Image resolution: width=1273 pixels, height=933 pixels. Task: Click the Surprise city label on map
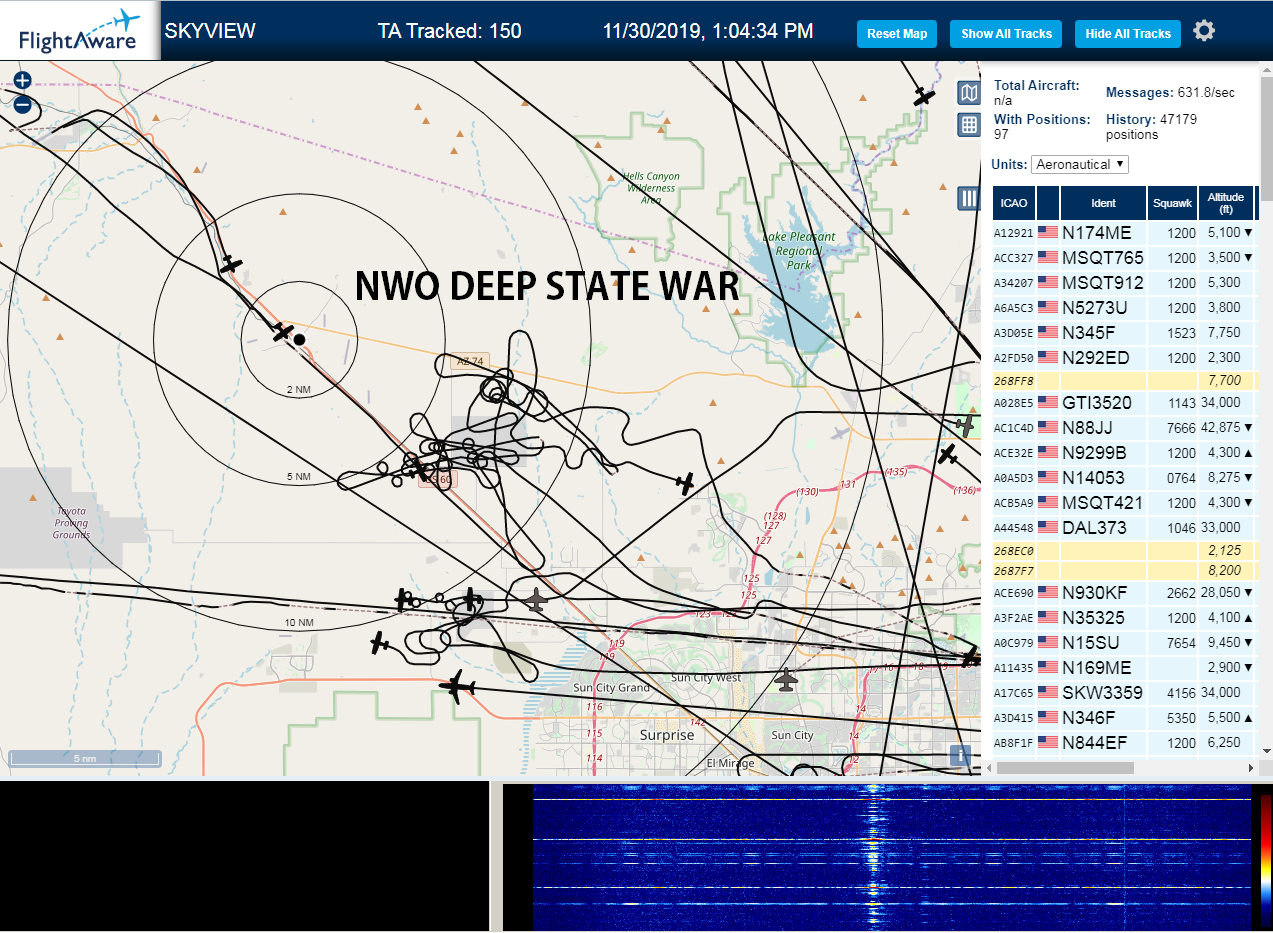coord(667,735)
